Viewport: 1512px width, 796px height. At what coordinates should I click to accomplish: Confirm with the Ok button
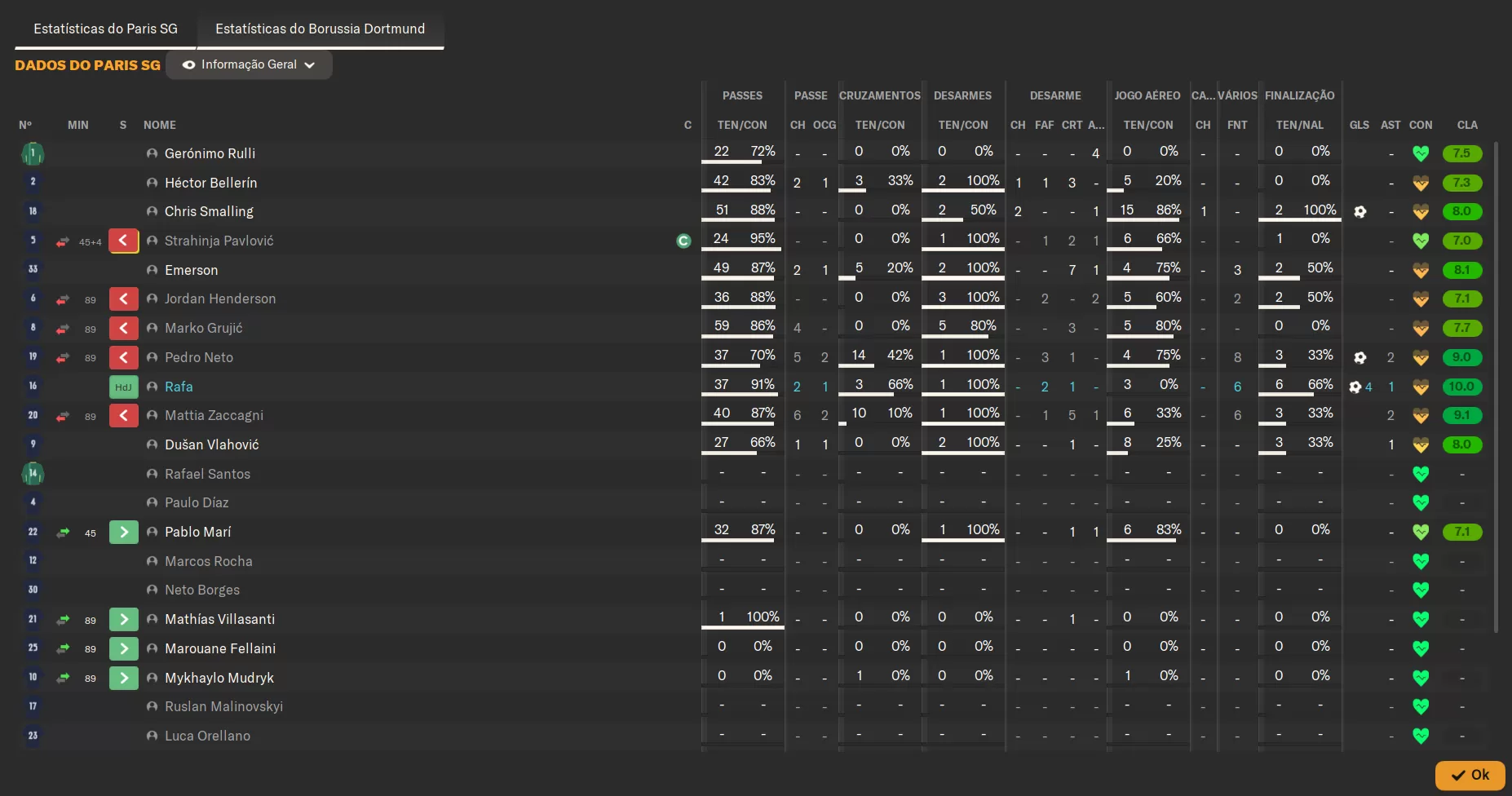(1470, 775)
